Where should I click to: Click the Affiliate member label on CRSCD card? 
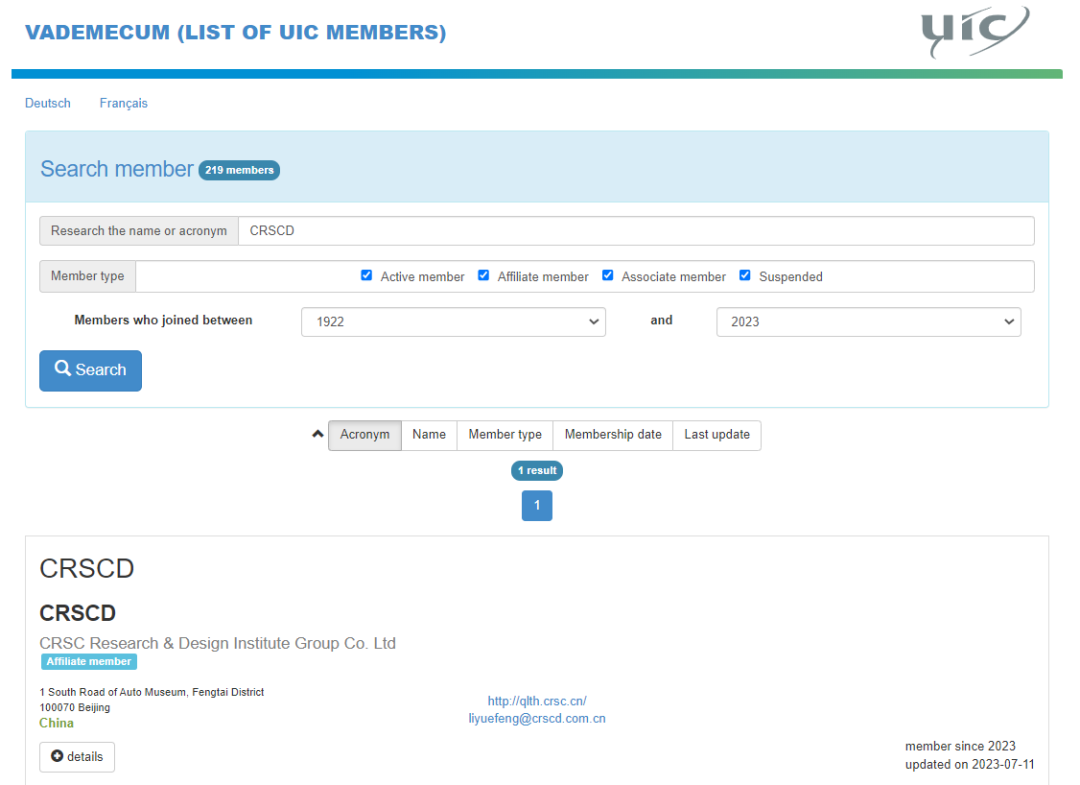click(89, 662)
